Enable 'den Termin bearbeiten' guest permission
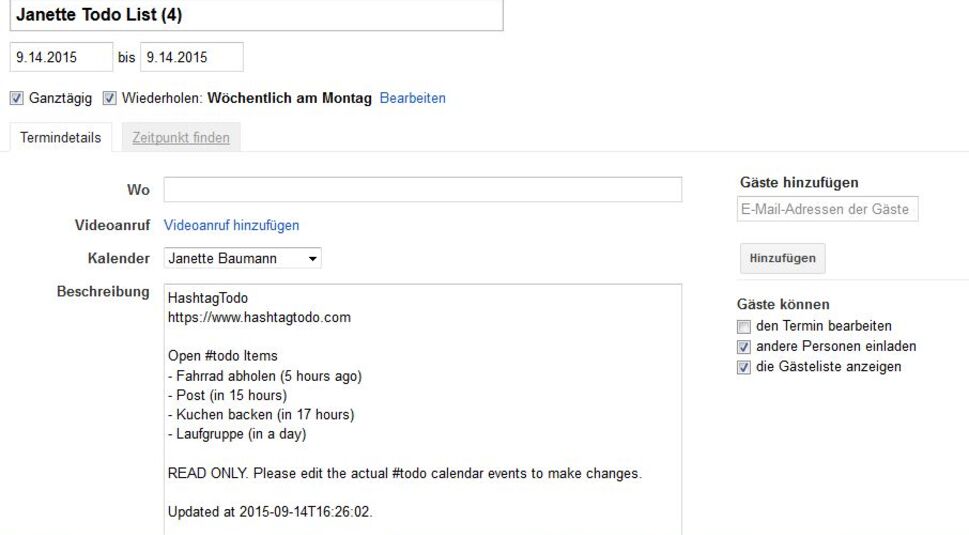The height and width of the screenshot is (535, 969). [x=743, y=327]
